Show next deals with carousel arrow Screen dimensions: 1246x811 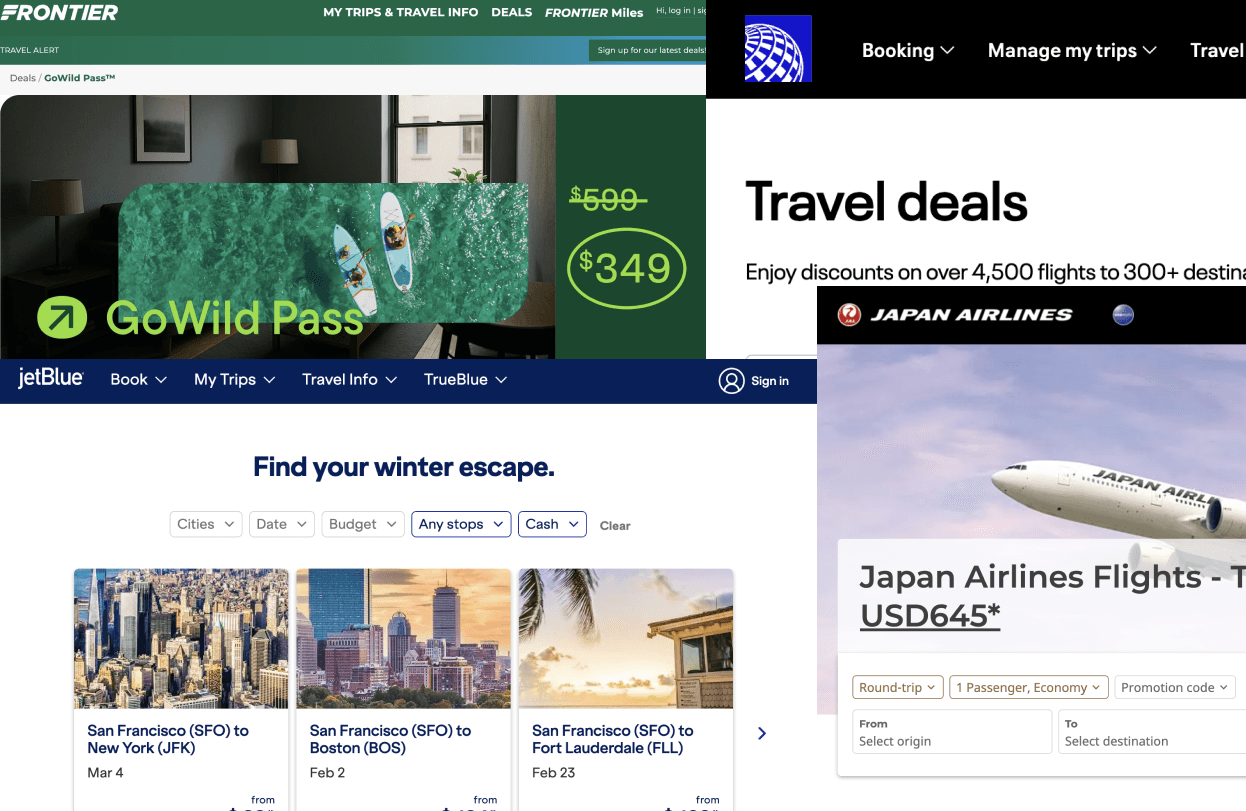coord(762,733)
